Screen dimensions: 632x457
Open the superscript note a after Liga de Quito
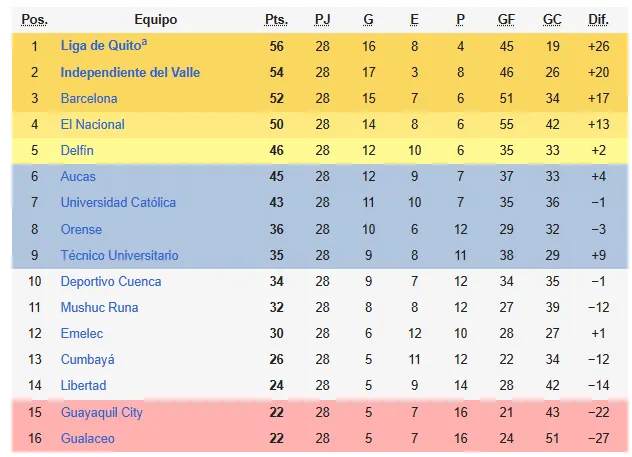click(x=144, y=42)
